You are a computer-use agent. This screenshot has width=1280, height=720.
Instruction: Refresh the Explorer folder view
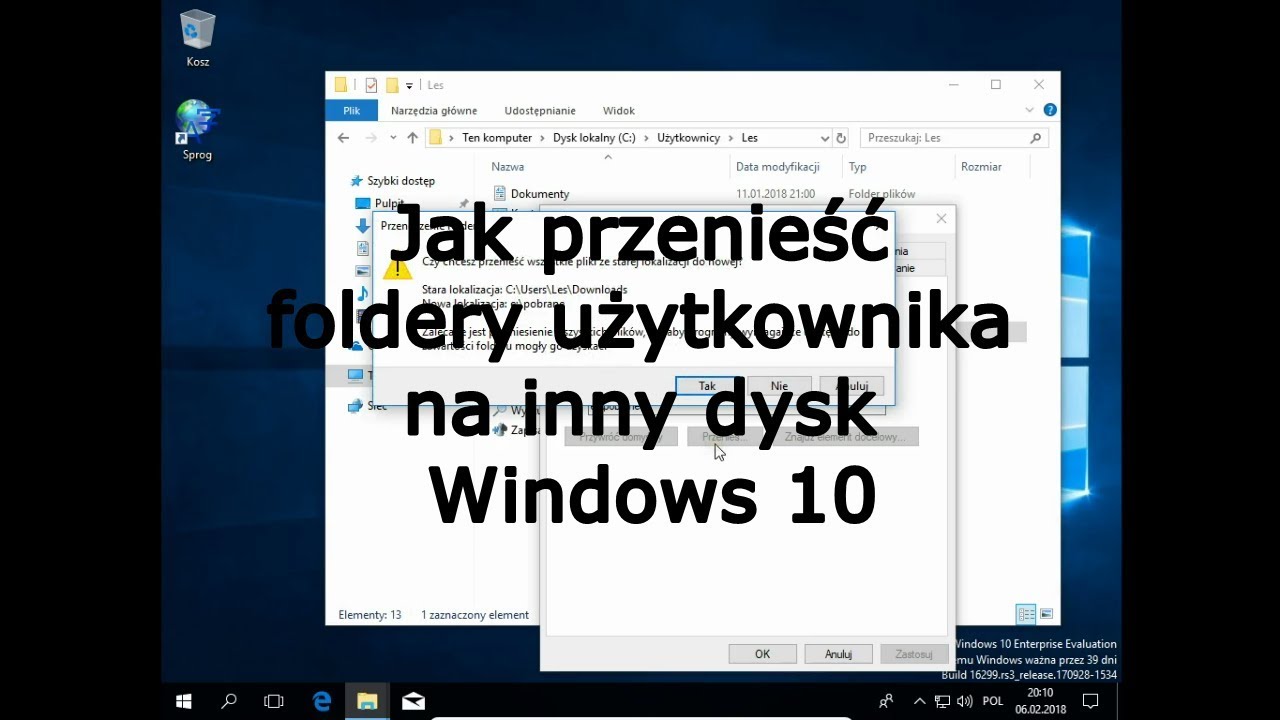841,138
